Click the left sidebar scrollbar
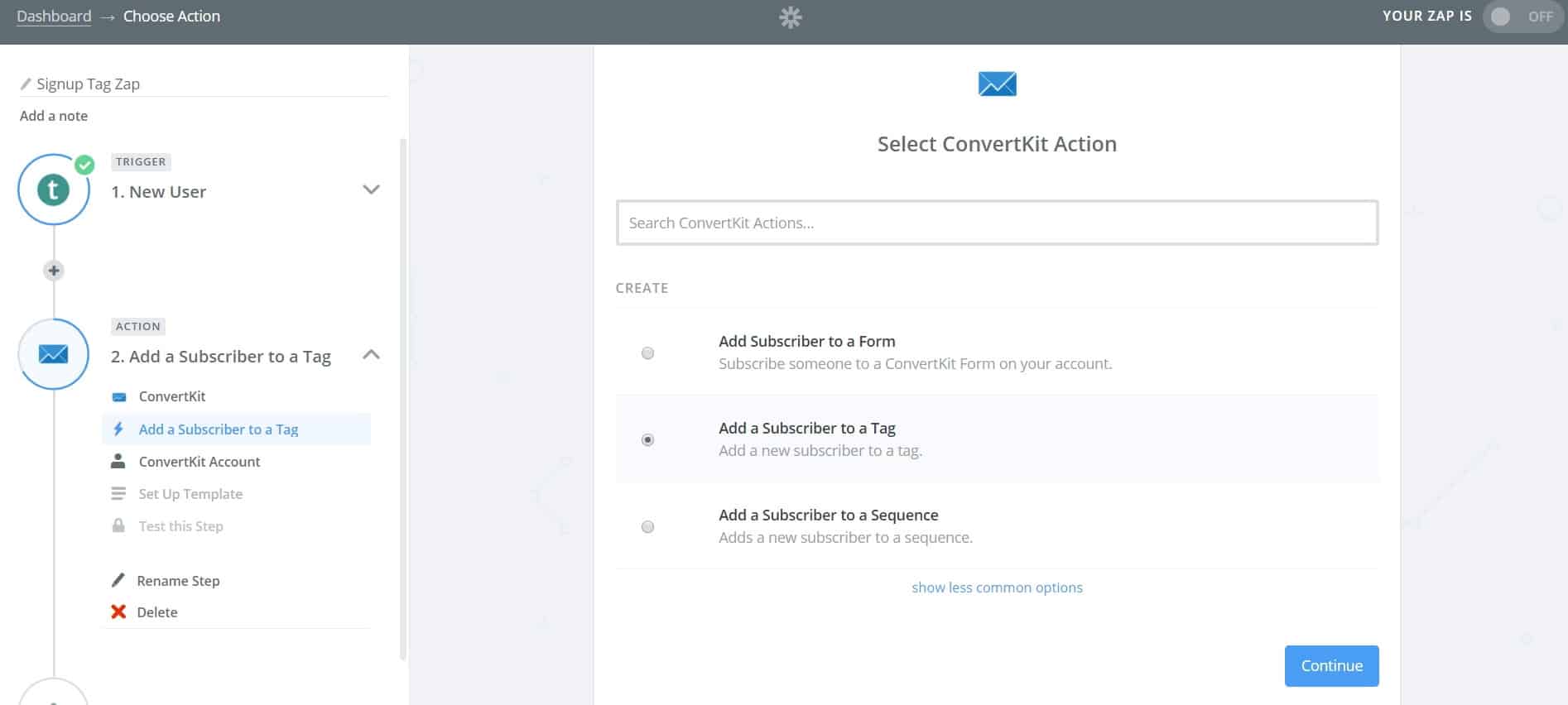Screen dimensions: 1568x705 click(x=403, y=399)
